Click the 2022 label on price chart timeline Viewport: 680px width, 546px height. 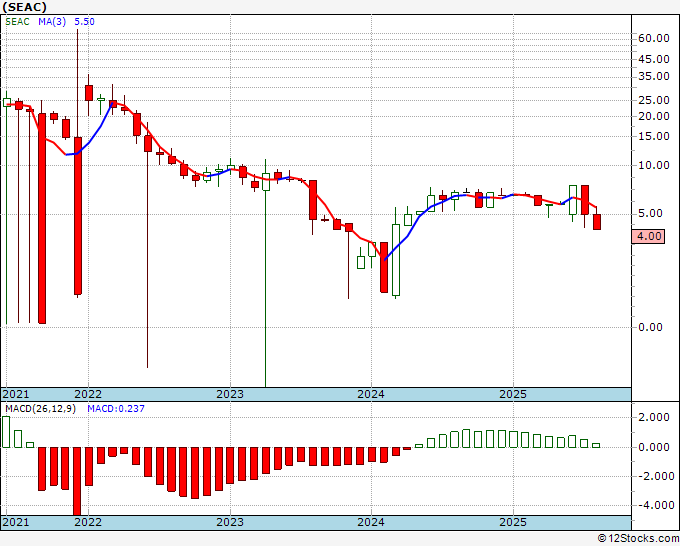click(88, 394)
